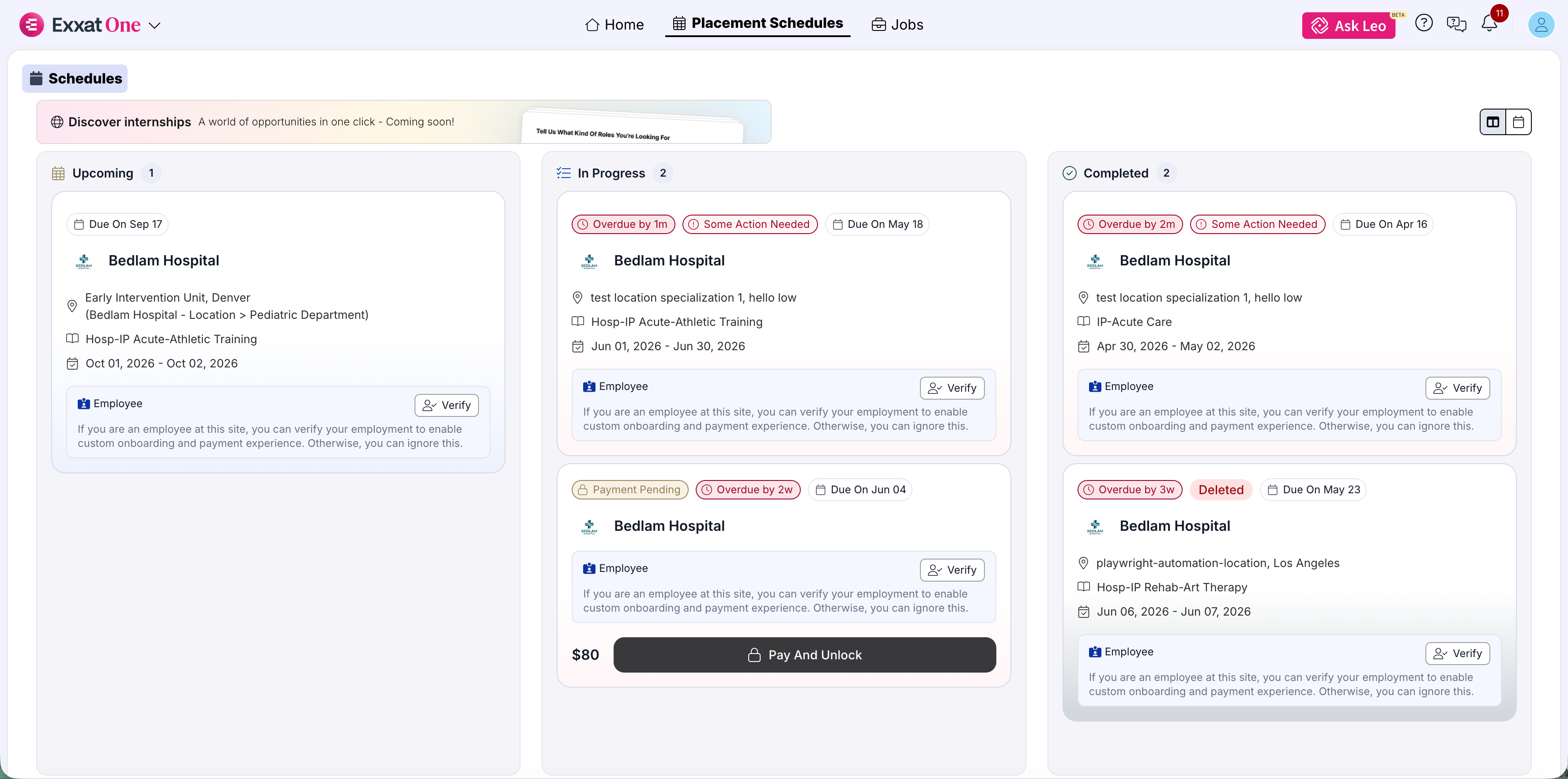Image resolution: width=1568 pixels, height=779 pixels.
Task: Click Some Action Needed on Due May 18 card
Action: click(750, 224)
